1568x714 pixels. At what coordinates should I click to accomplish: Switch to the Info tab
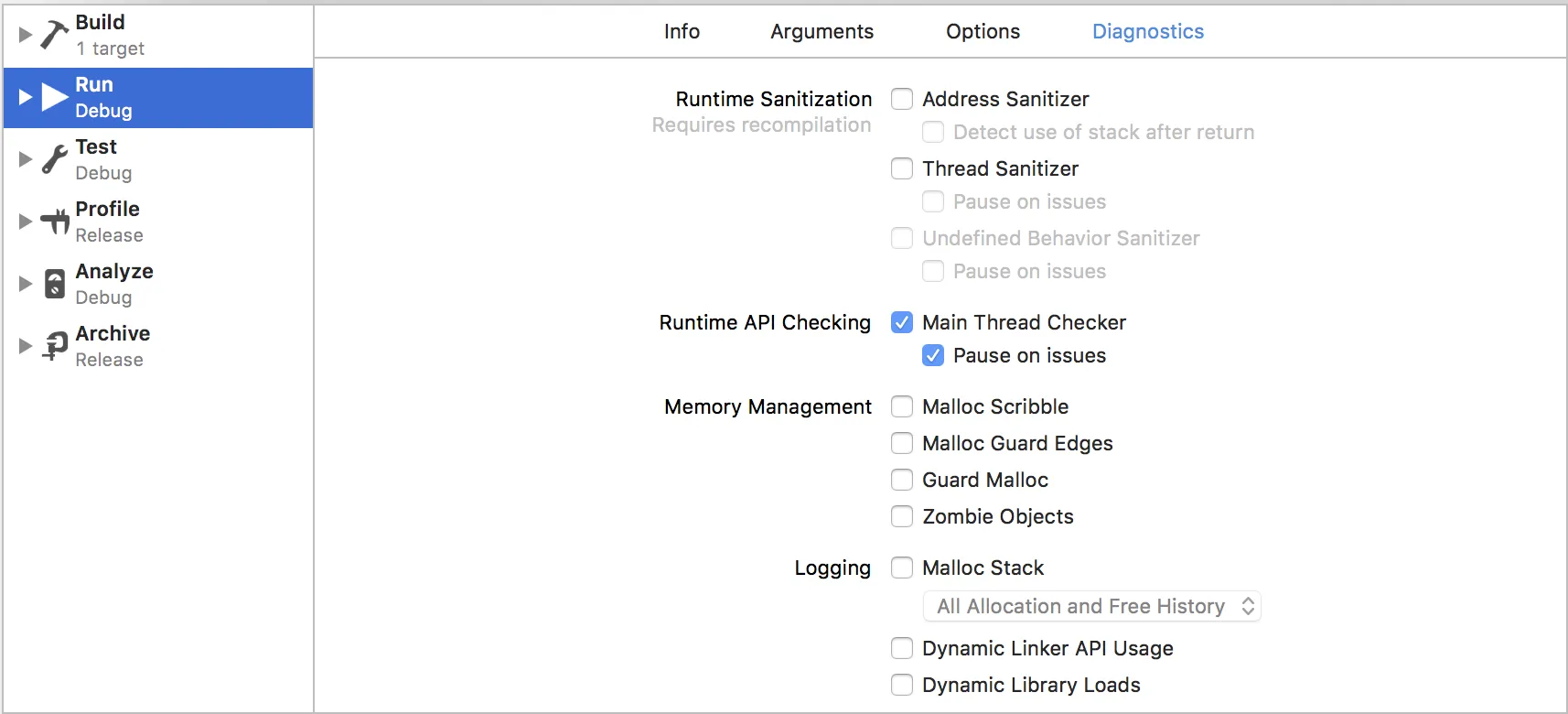(682, 31)
